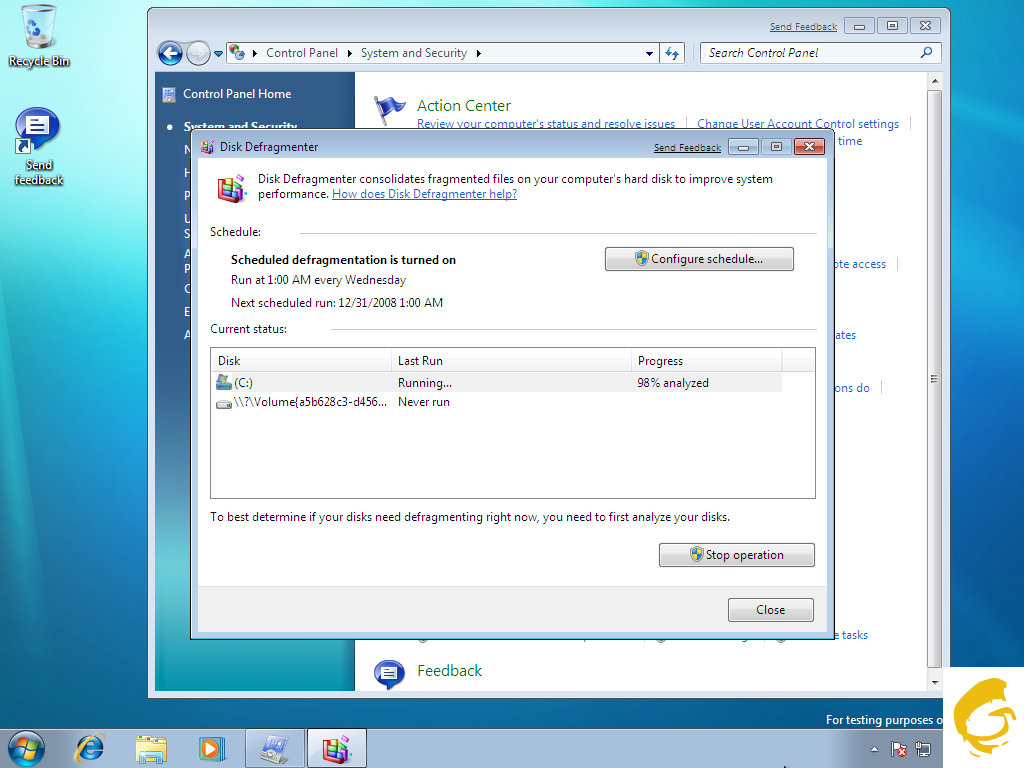Click the Search Control Panel field

point(810,53)
